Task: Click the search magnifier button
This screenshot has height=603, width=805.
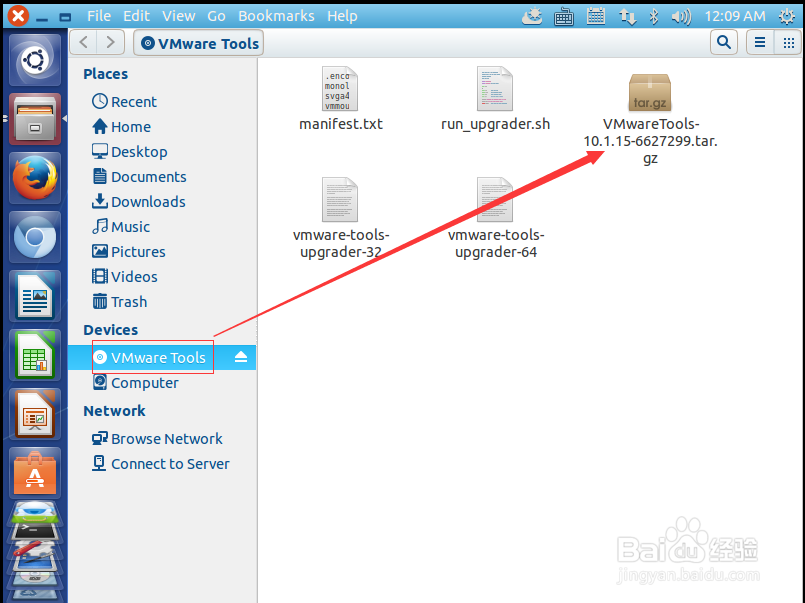Action: pyautogui.click(x=724, y=42)
